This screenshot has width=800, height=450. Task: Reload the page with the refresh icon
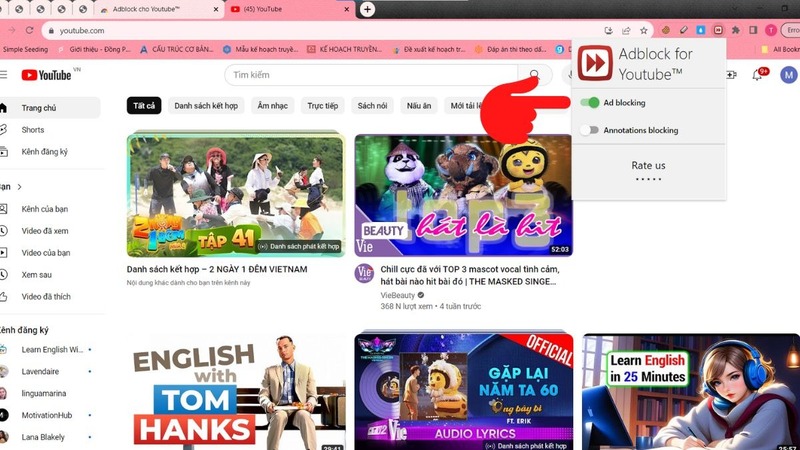30,31
